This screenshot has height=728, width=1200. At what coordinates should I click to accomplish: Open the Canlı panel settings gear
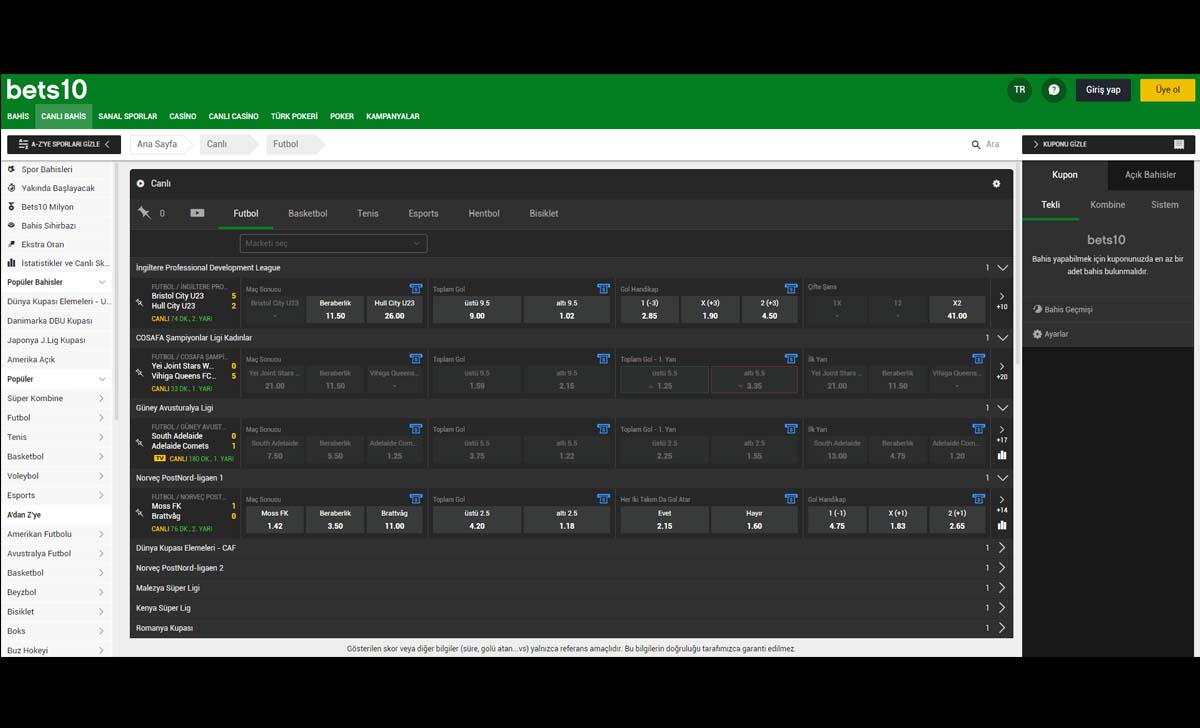click(x=996, y=184)
